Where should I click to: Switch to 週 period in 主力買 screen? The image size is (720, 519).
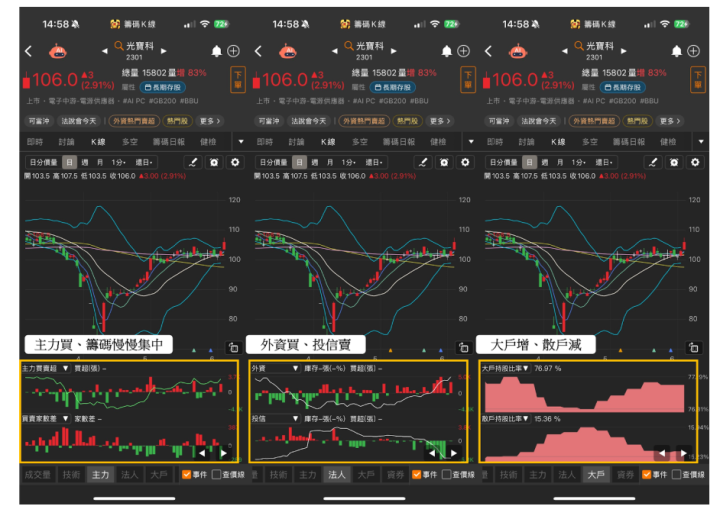tap(84, 162)
